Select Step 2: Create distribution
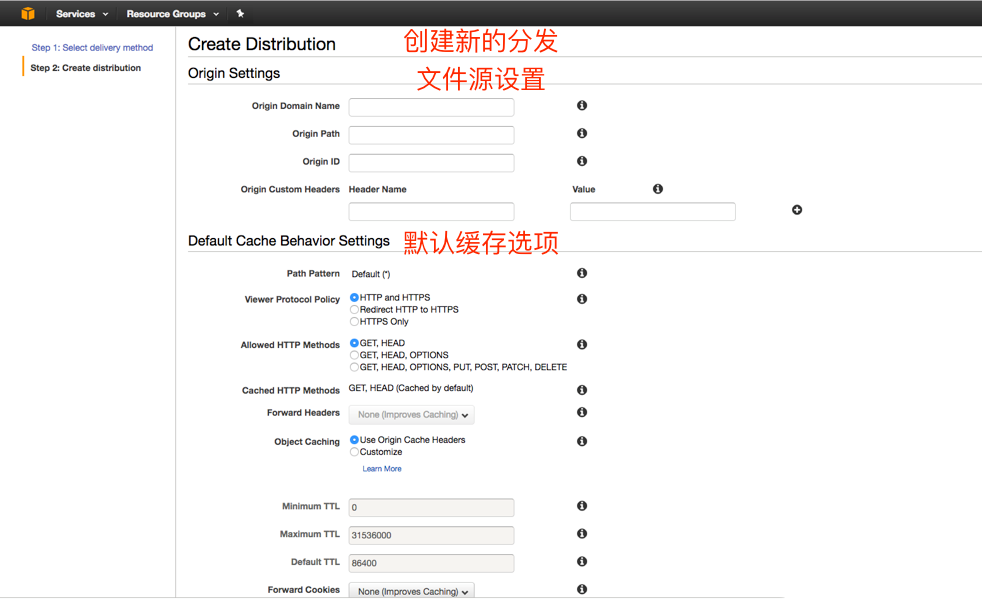This screenshot has width=982, height=600. pyautogui.click(x=86, y=68)
